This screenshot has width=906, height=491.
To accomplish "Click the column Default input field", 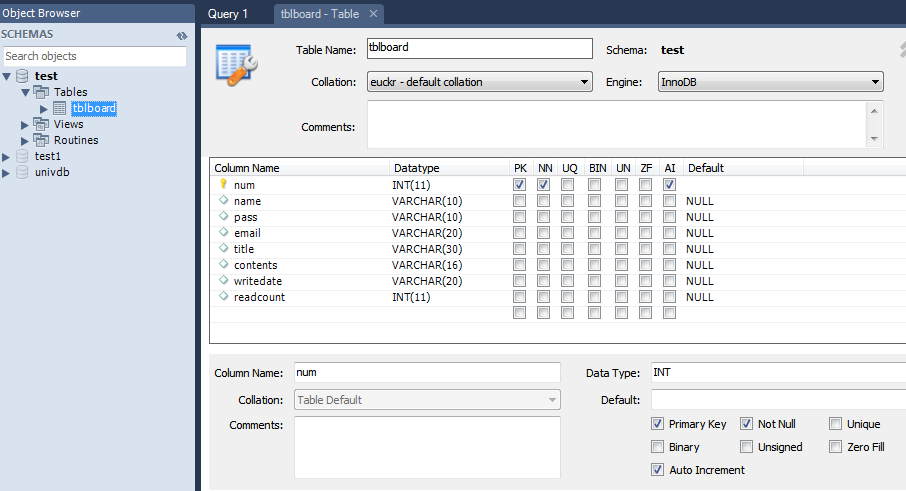I will [778, 400].
